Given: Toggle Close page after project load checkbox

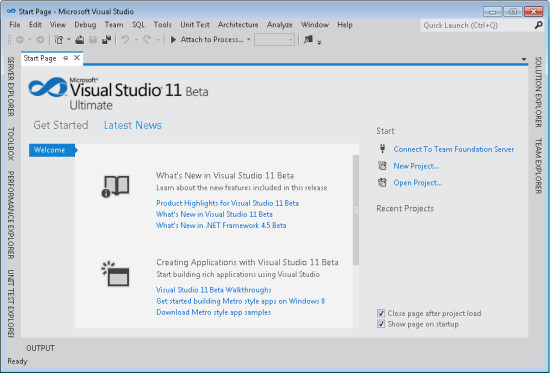Looking at the screenshot, I should coord(381,313).
